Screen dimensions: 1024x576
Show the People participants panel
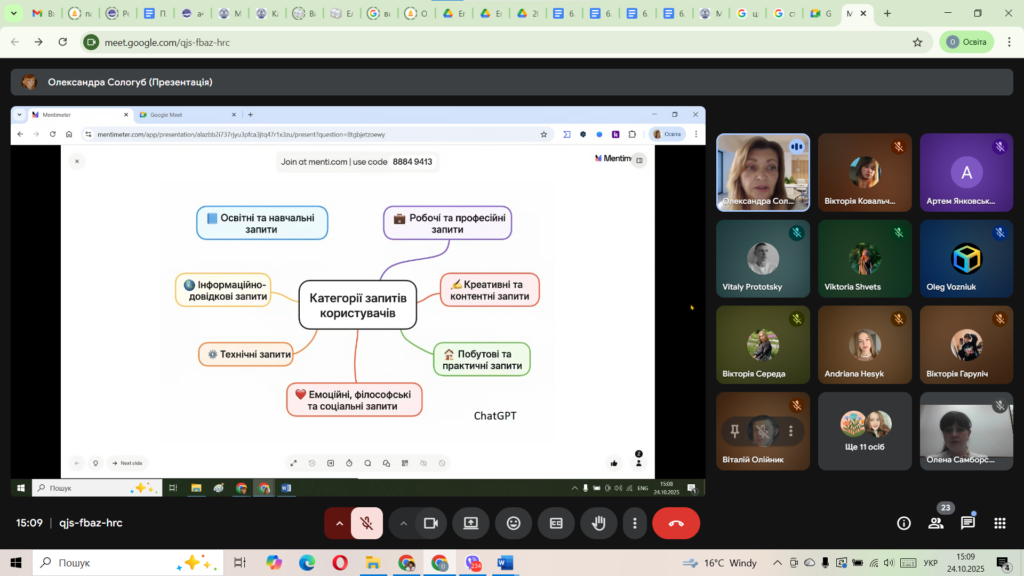click(x=936, y=523)
